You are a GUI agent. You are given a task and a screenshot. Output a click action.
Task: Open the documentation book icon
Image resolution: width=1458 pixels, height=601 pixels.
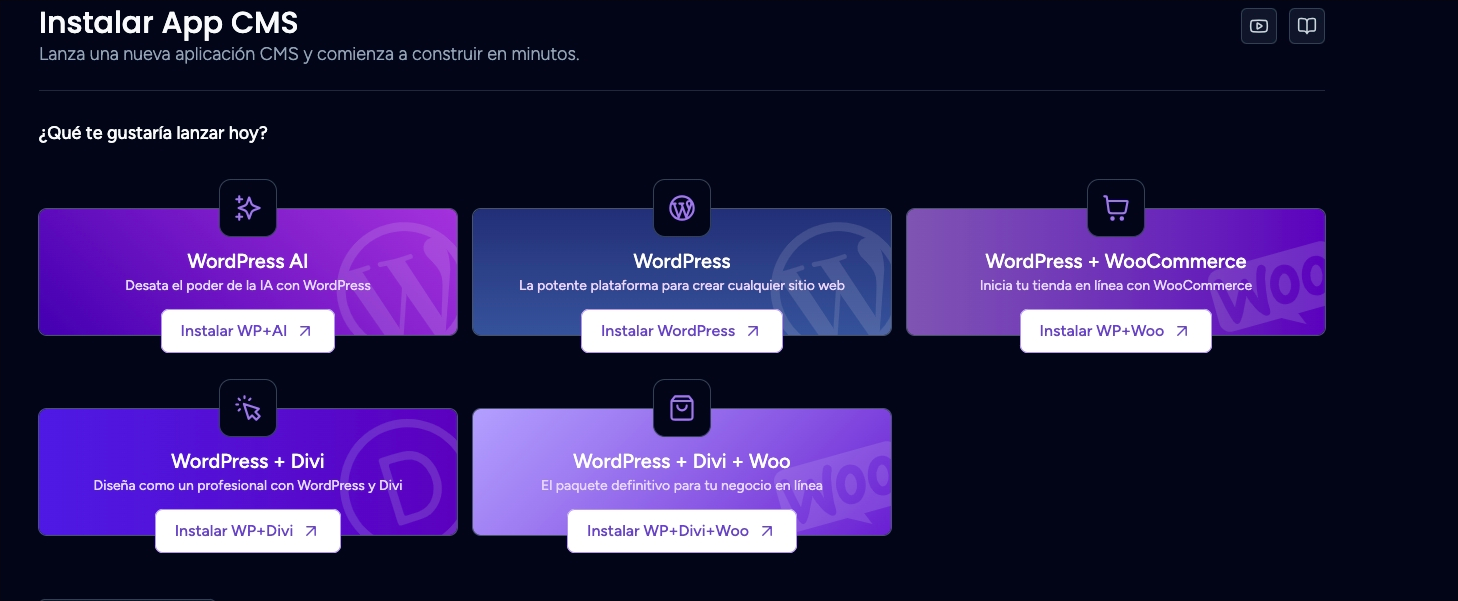pos(1307,26)
